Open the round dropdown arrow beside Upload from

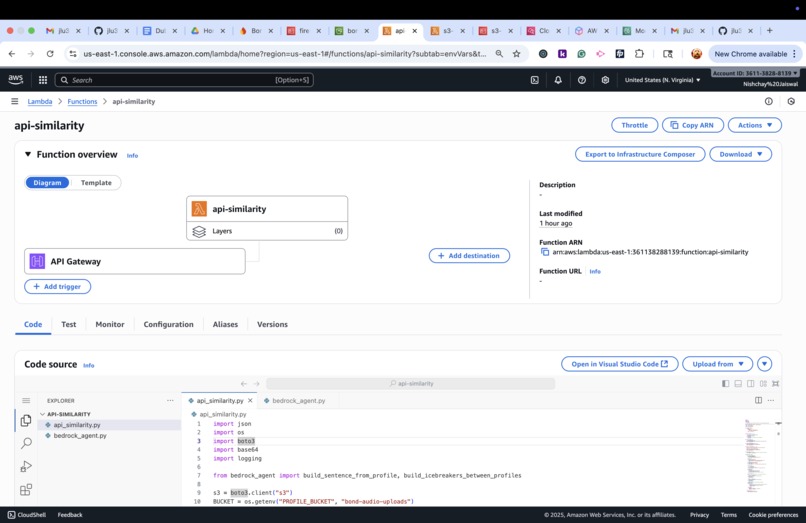[x=764, y=364]
